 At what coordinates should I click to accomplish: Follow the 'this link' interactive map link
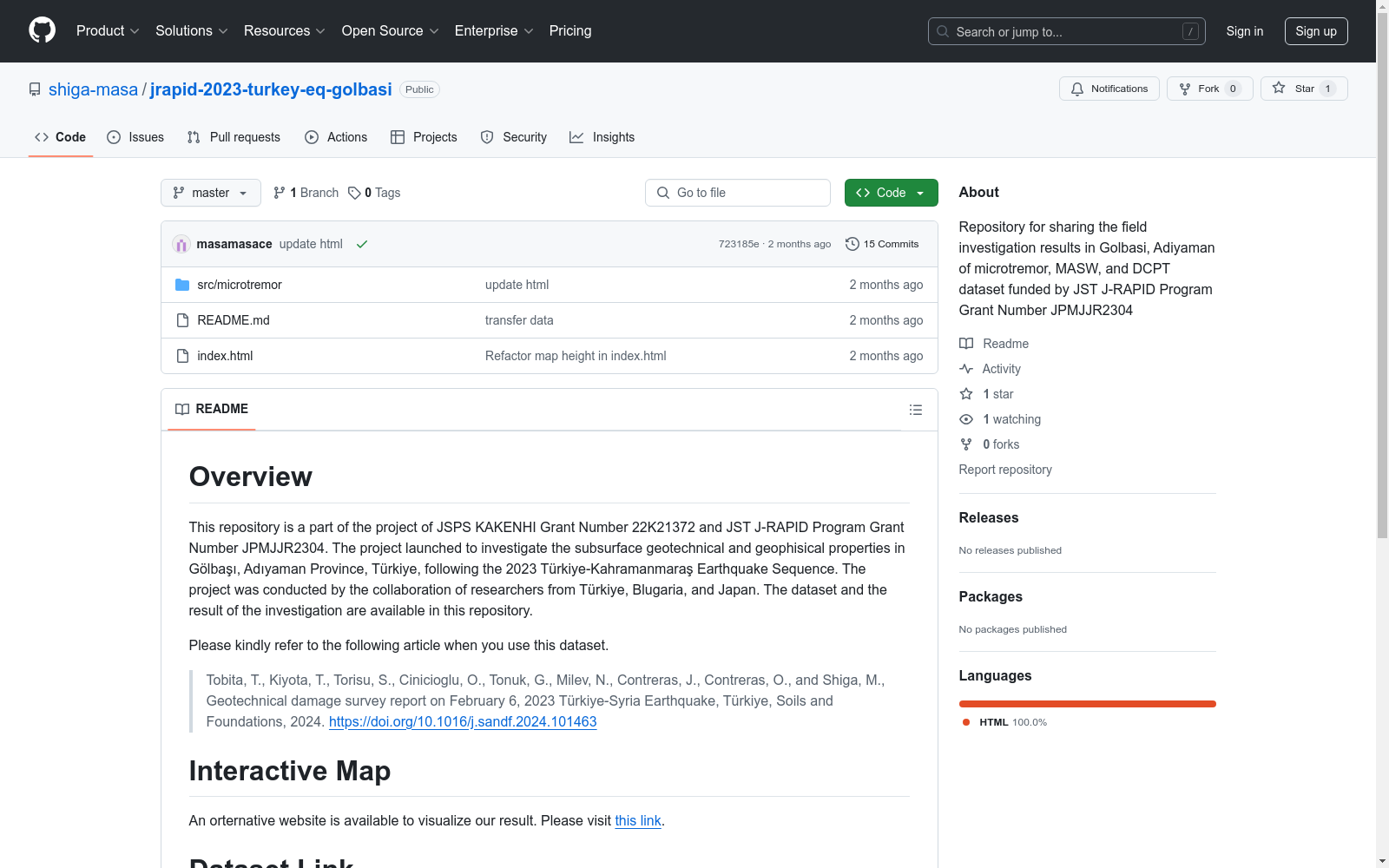[638, 820]
